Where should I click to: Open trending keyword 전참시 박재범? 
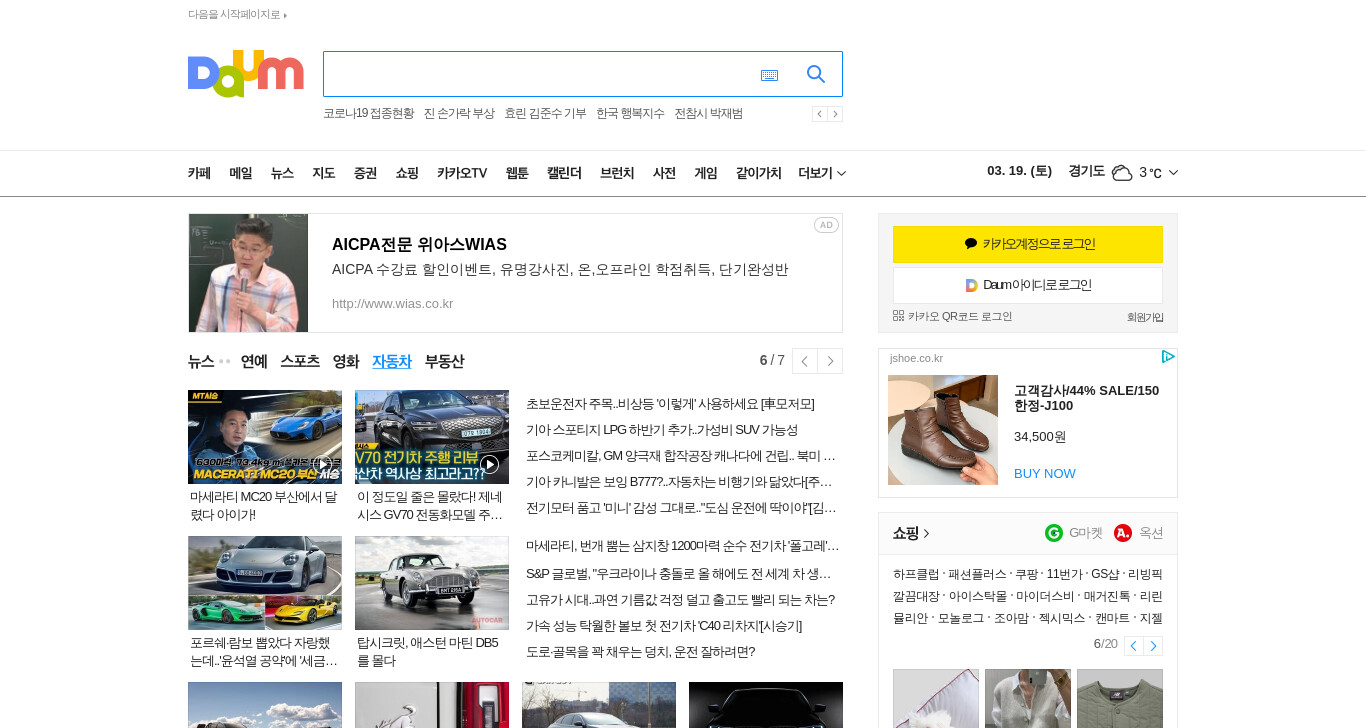708,114
